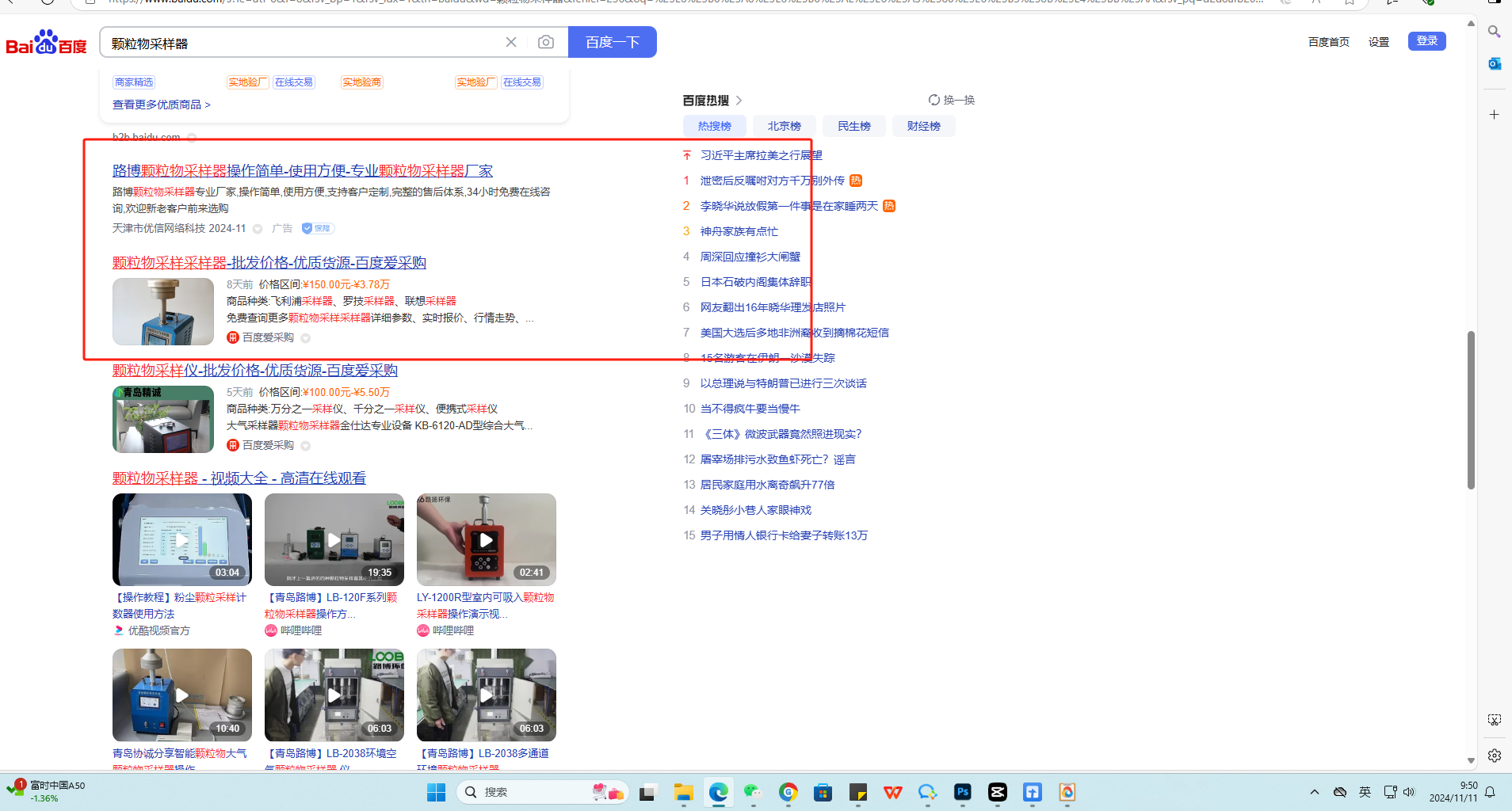1512x811 pixels.
Task: Open the 设置 settings link
Action: point(1379,42)
